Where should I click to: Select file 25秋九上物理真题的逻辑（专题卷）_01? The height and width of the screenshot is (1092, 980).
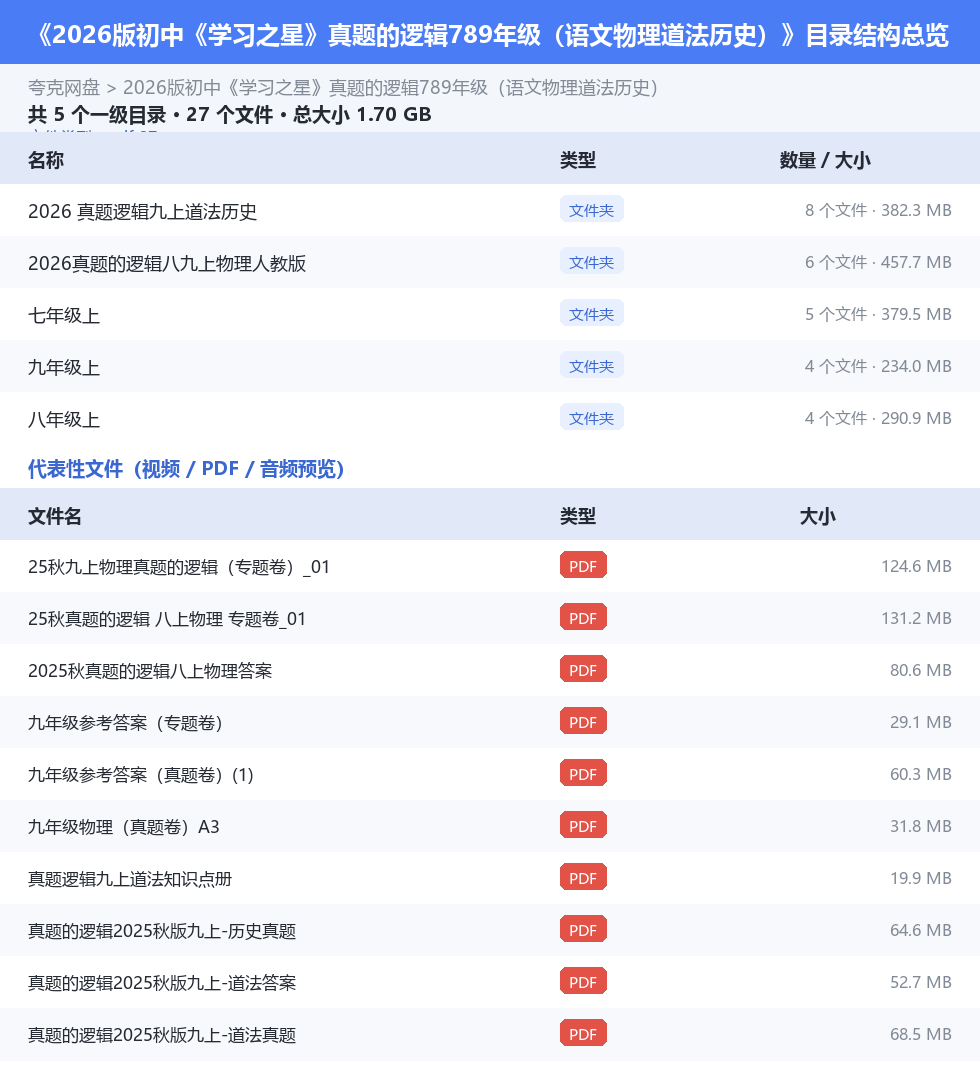coord(178,567)
